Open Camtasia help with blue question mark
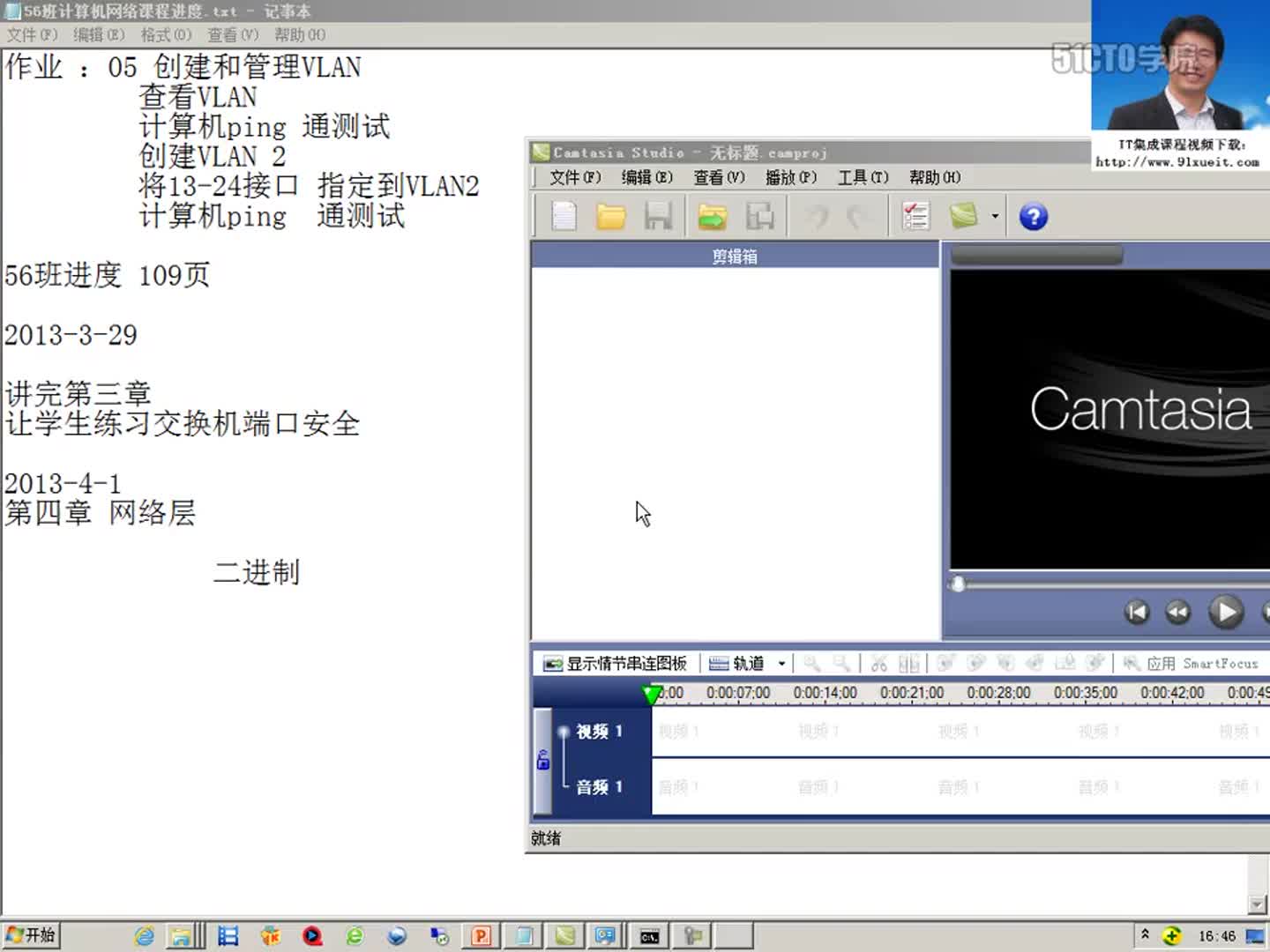 coord(1034,216)
